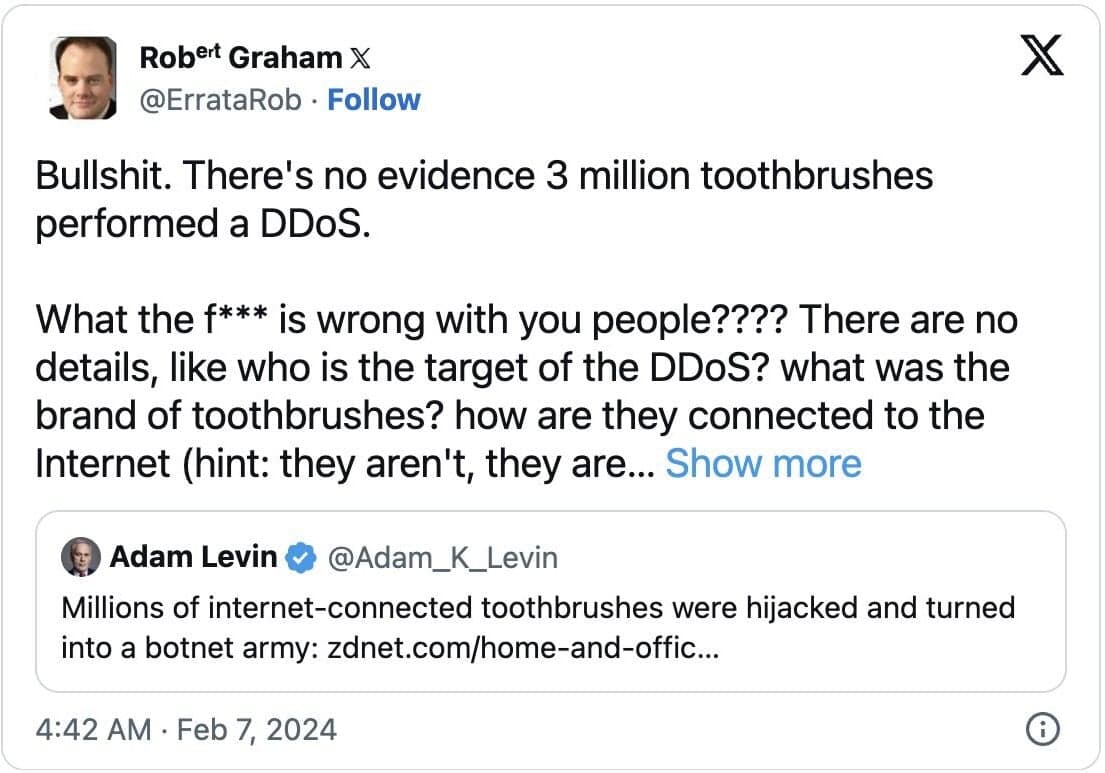Open the Robert Graham display name

pyautogui.click(x=241, y=58)
